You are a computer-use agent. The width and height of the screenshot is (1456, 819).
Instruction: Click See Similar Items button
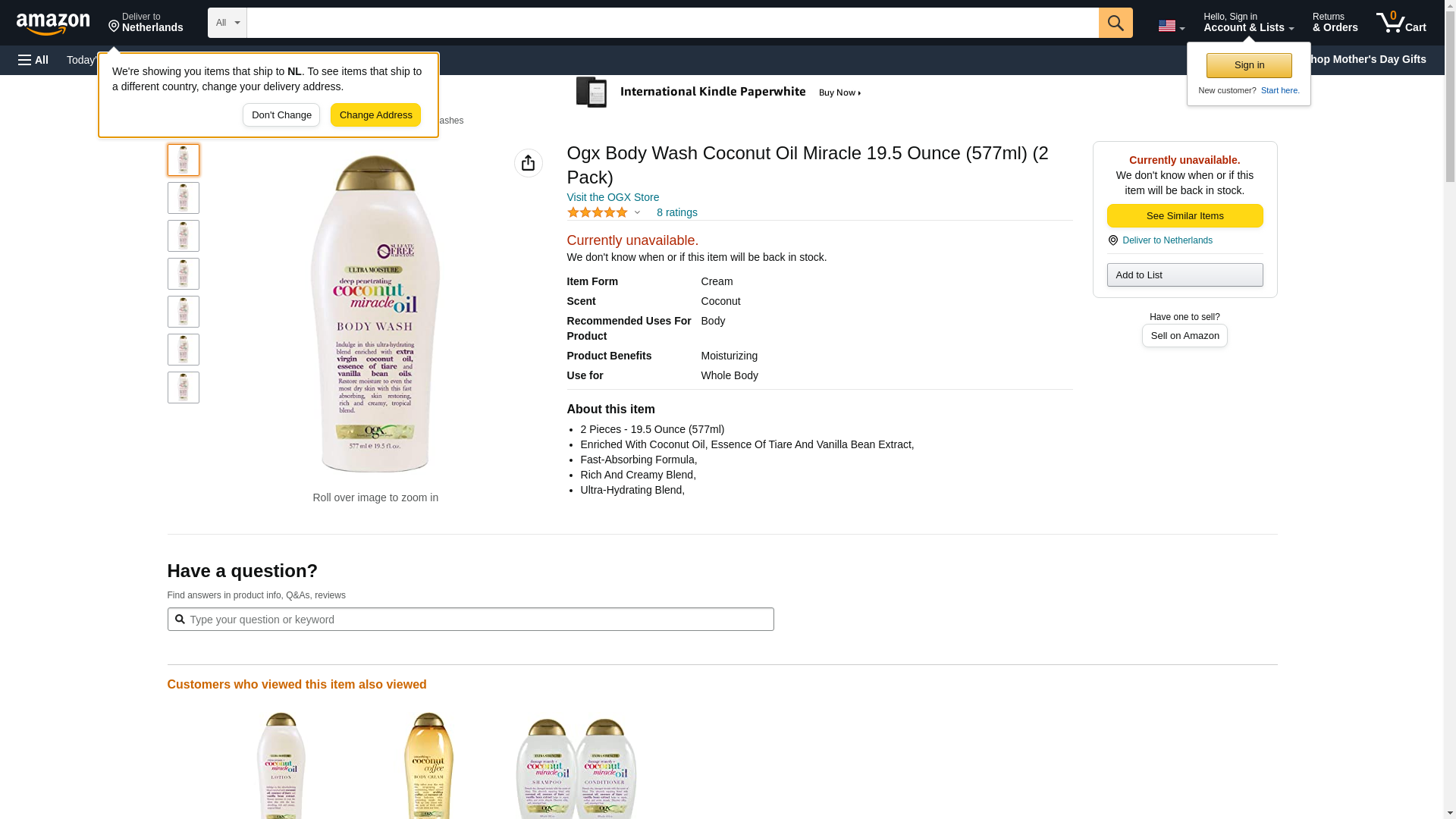pyautogui.click(x=1184, y=216)
